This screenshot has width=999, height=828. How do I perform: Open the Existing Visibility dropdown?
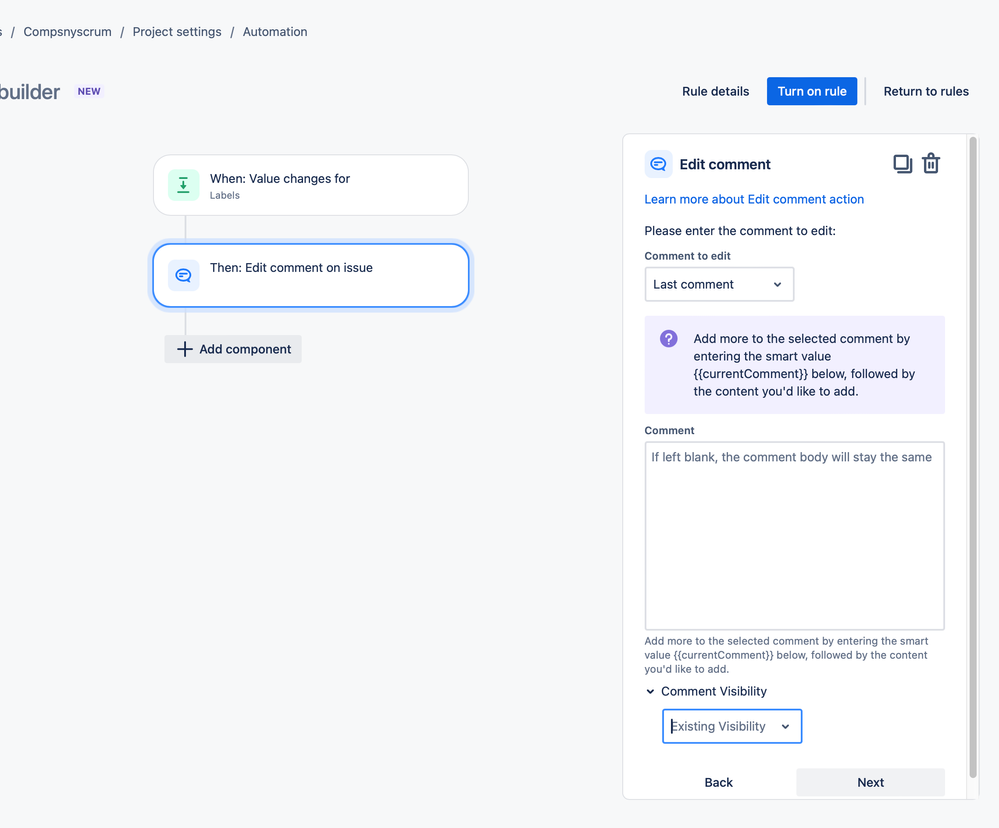pyautogui.click(x=731, y=726)
